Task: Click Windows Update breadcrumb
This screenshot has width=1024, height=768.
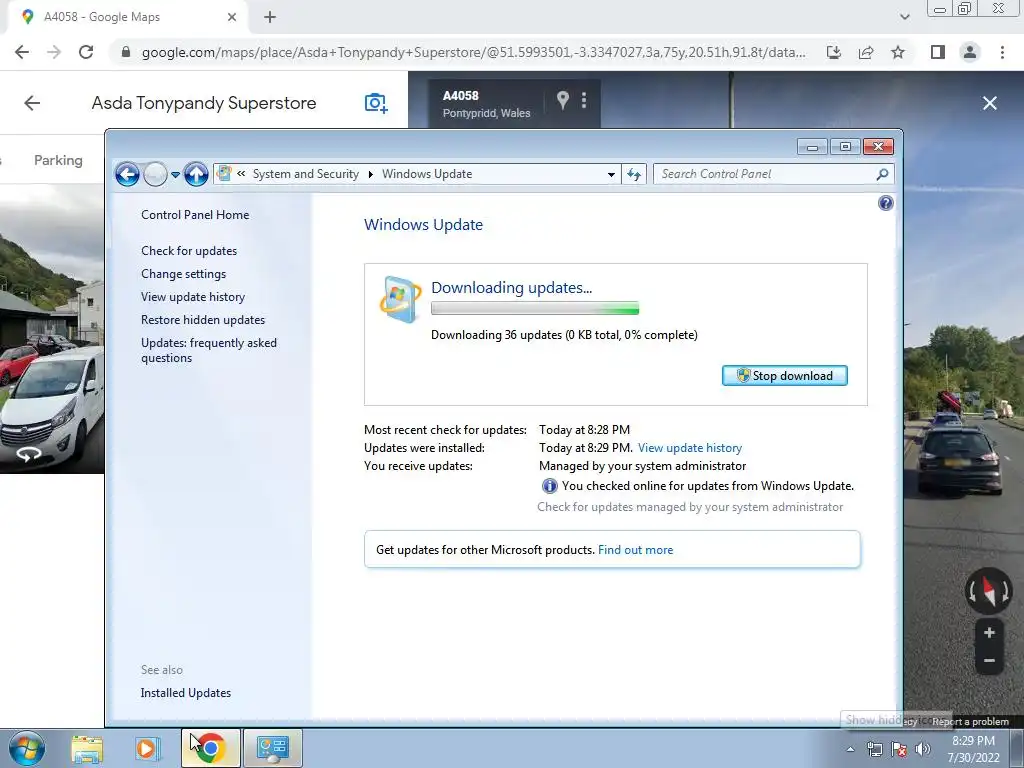Action: click(x=427, y=174)
